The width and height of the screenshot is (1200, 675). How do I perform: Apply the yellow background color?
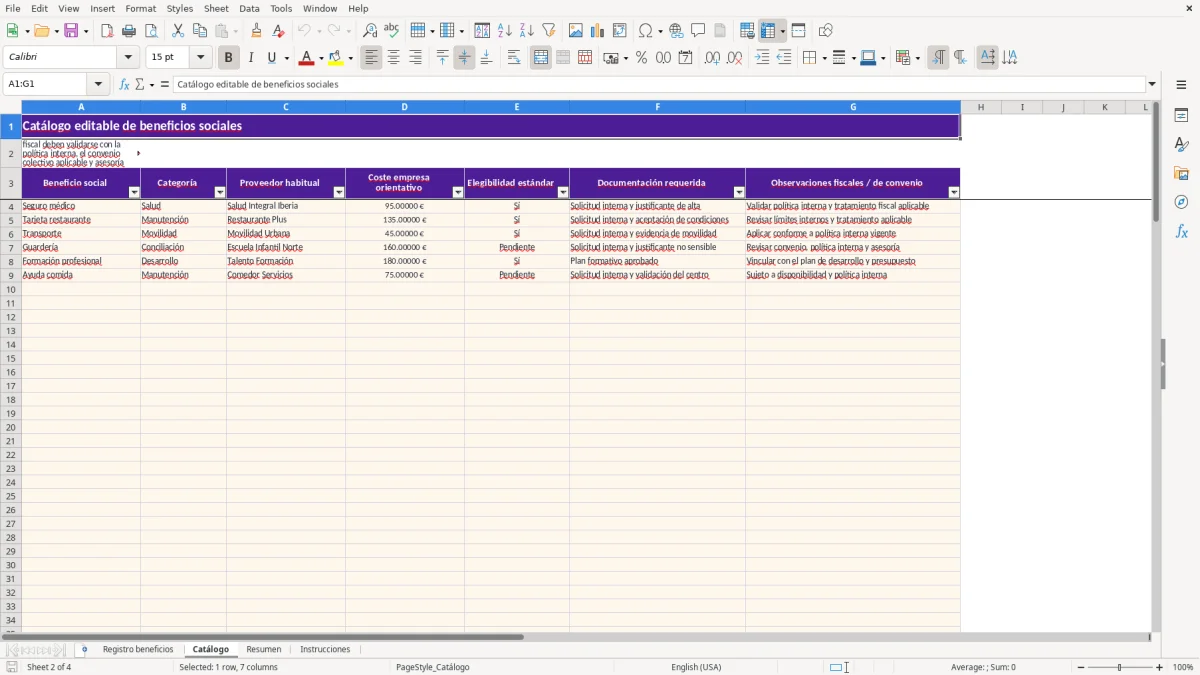point(335,58)
